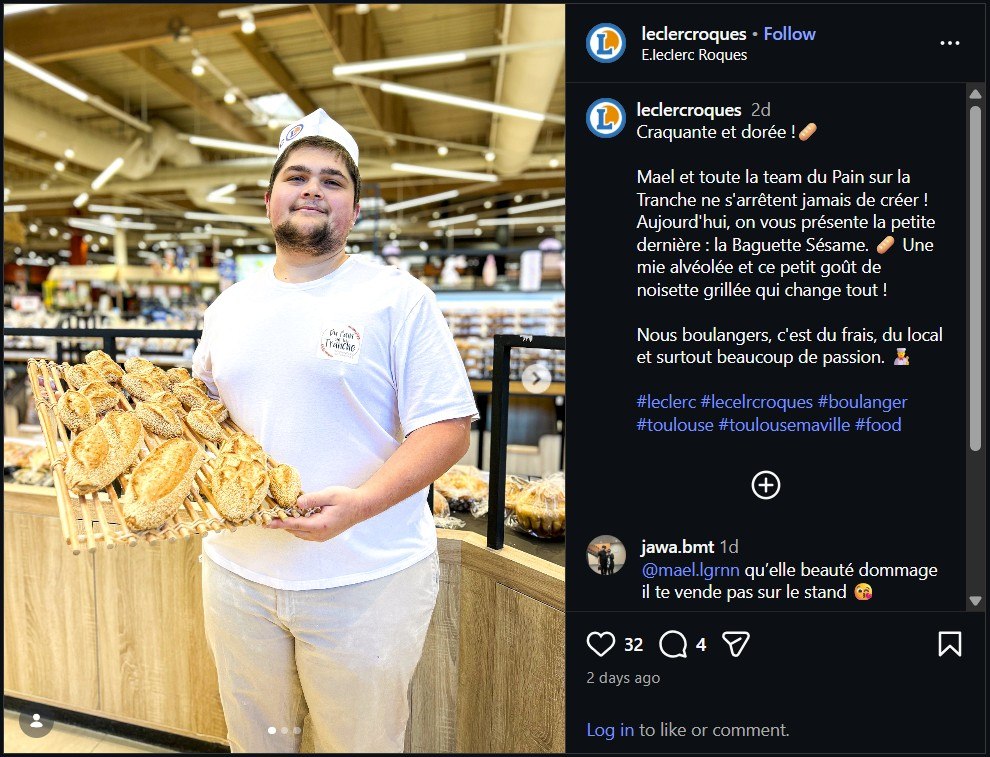This screenshot has width=990, height=757.
Task: Load more comments with the plus icon
Action: (x=766, y=485)
